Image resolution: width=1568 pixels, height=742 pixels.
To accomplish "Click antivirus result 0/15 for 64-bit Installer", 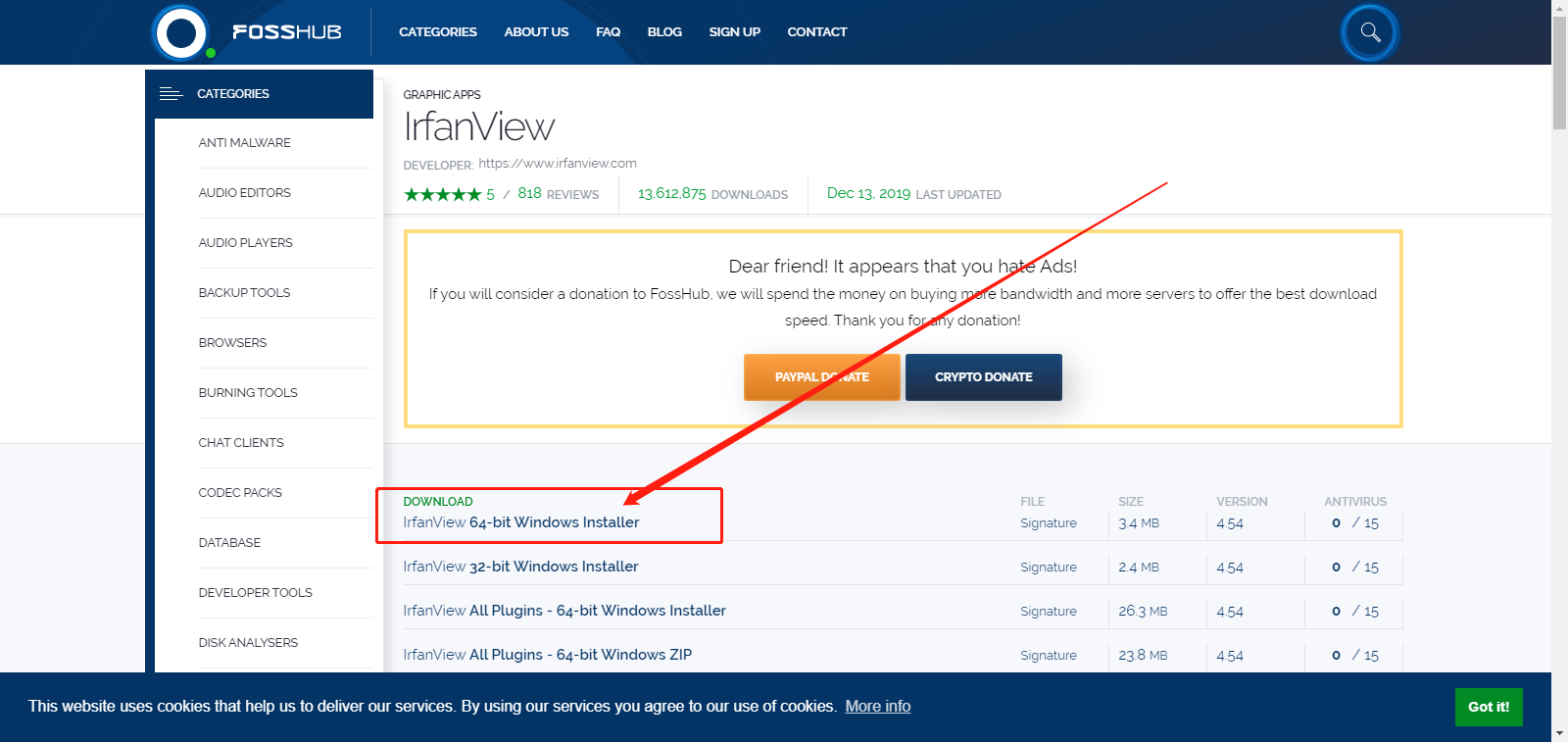I will [1355, 523].
